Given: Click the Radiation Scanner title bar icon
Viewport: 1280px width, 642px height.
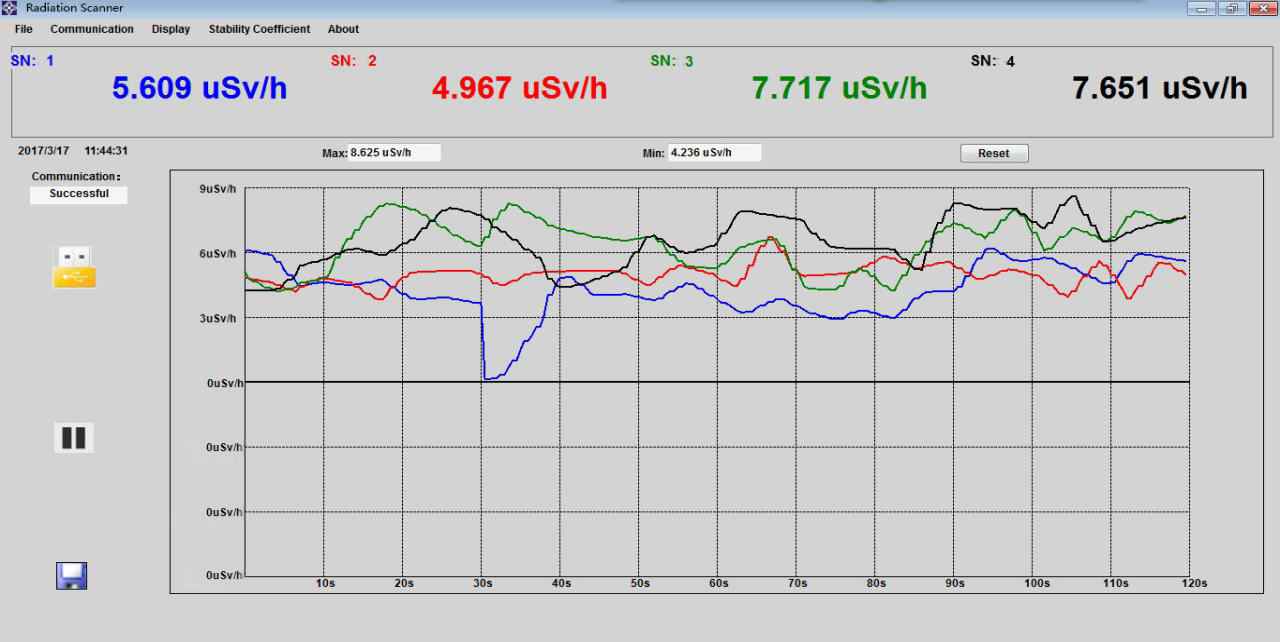Looking at the screenshot, I should click(x=11, y=8).
